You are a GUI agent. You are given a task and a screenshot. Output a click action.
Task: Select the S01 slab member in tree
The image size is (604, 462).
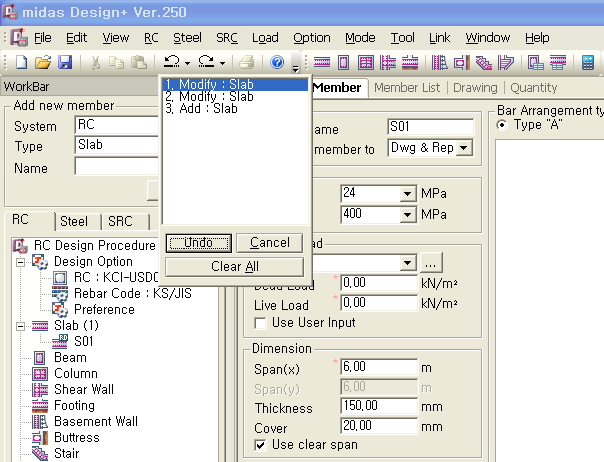[x=83, y=341]
